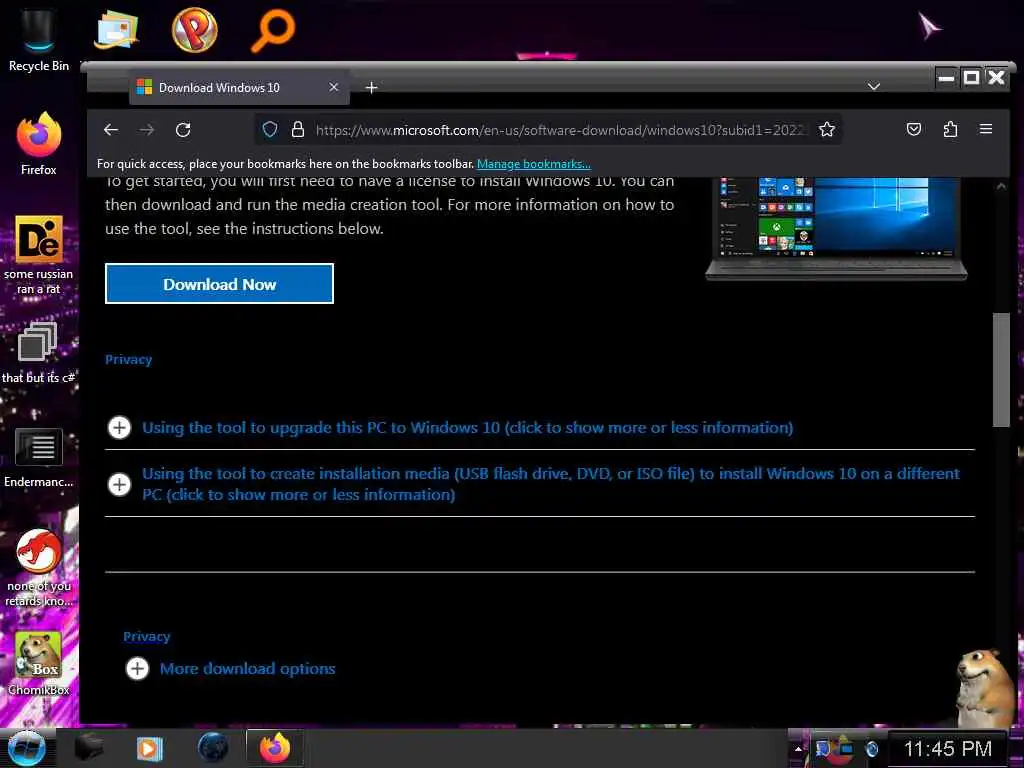Image resolution: width=1024 pixels, height=768 pixels.
Task: Maximize the Firefox window
Action: [971, 78]
